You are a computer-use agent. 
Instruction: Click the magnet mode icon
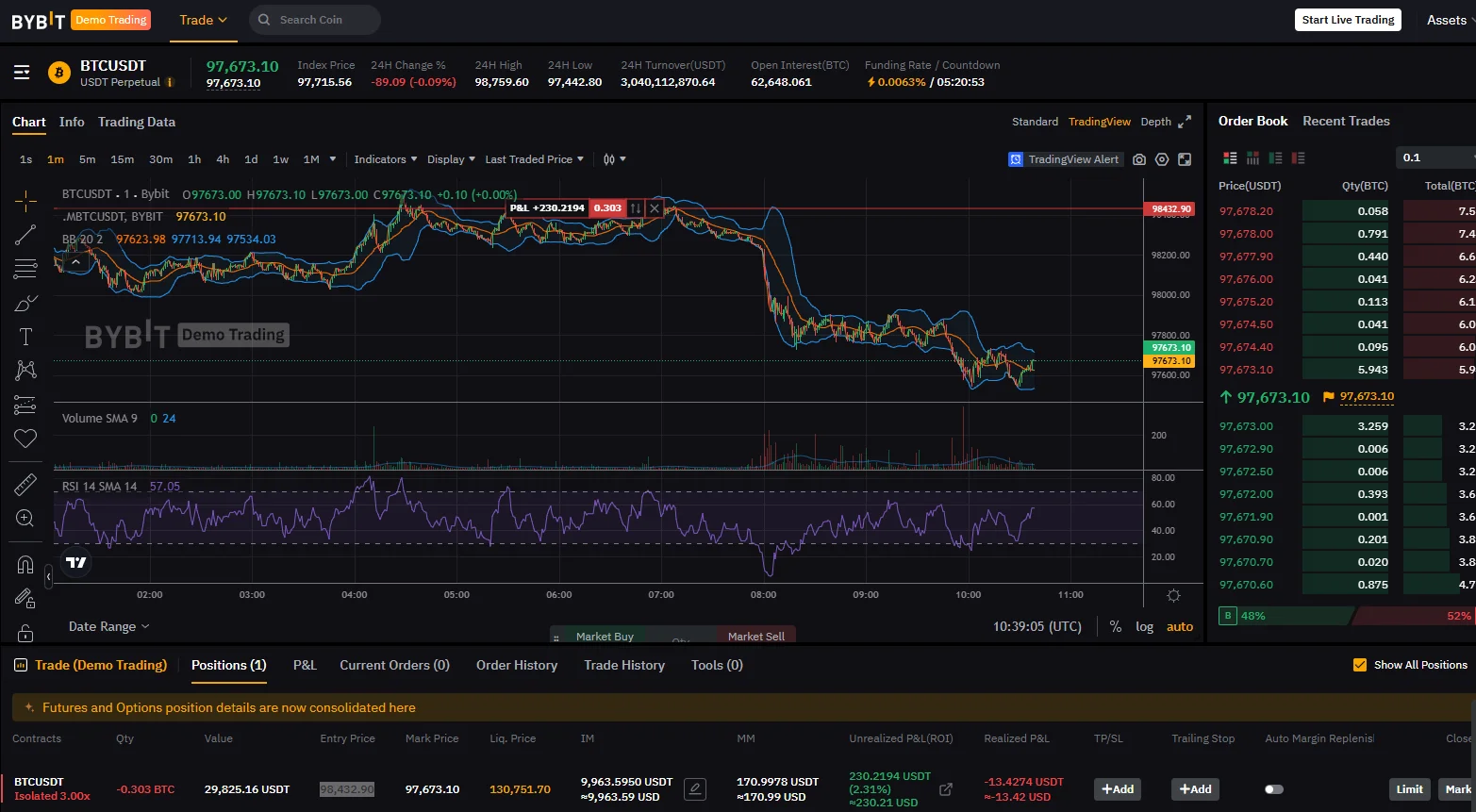pos(25,564)
